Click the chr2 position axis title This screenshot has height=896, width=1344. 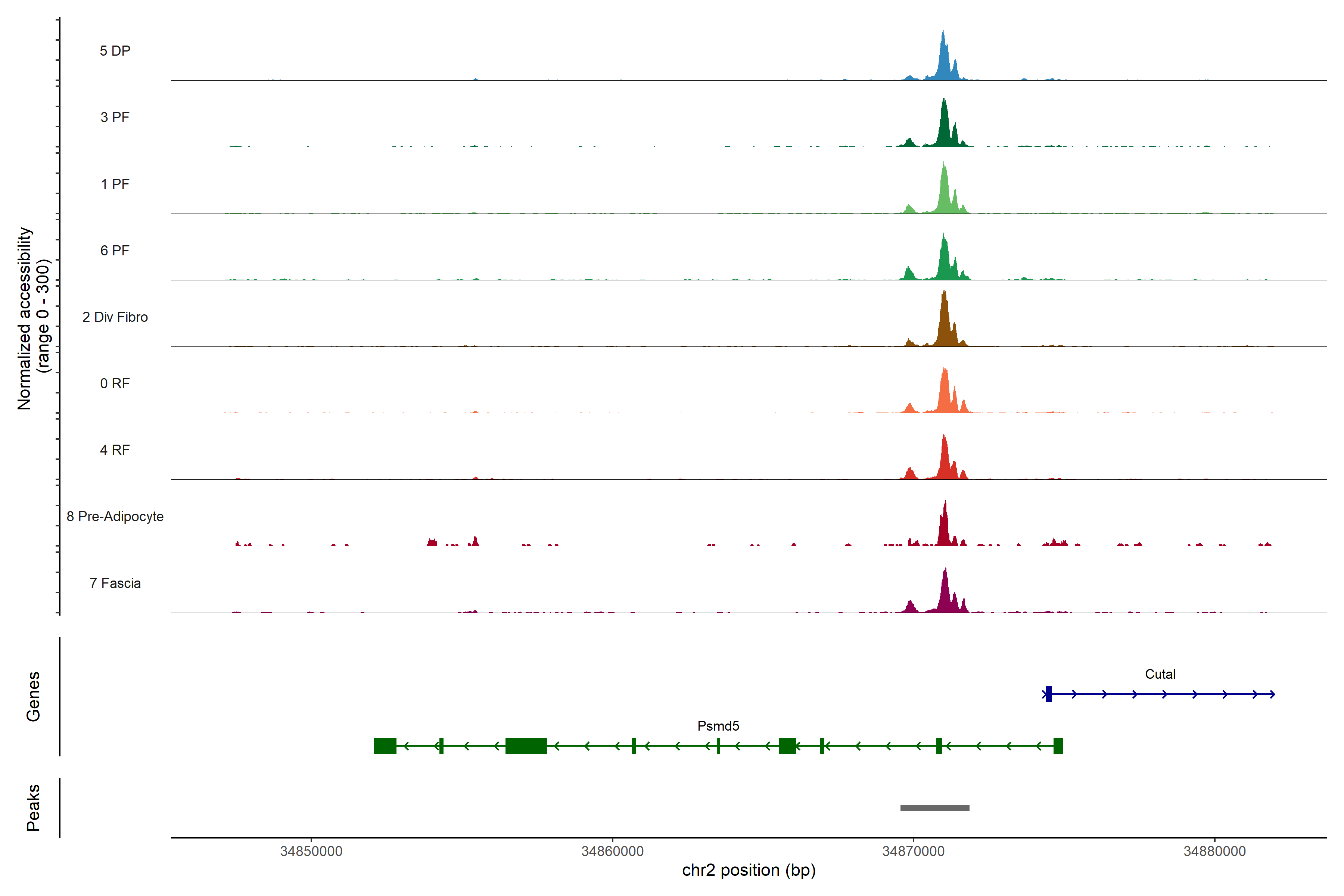[749, 871]
